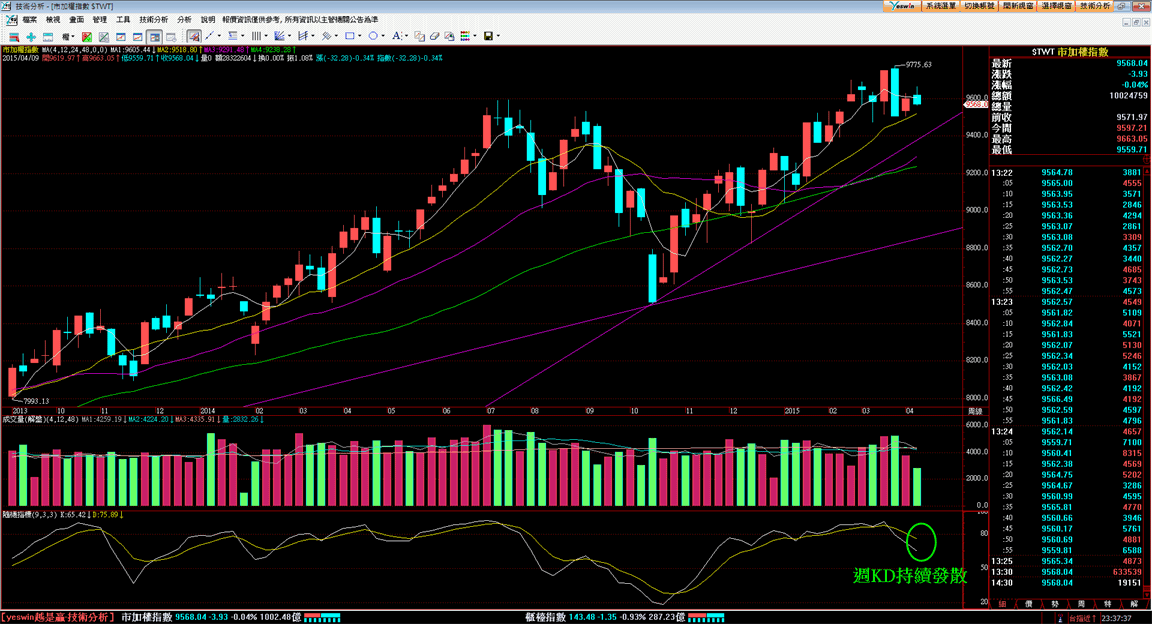Click the 開新視窗 button
Screen dimensions: 1152x624
click(1018, 6)
